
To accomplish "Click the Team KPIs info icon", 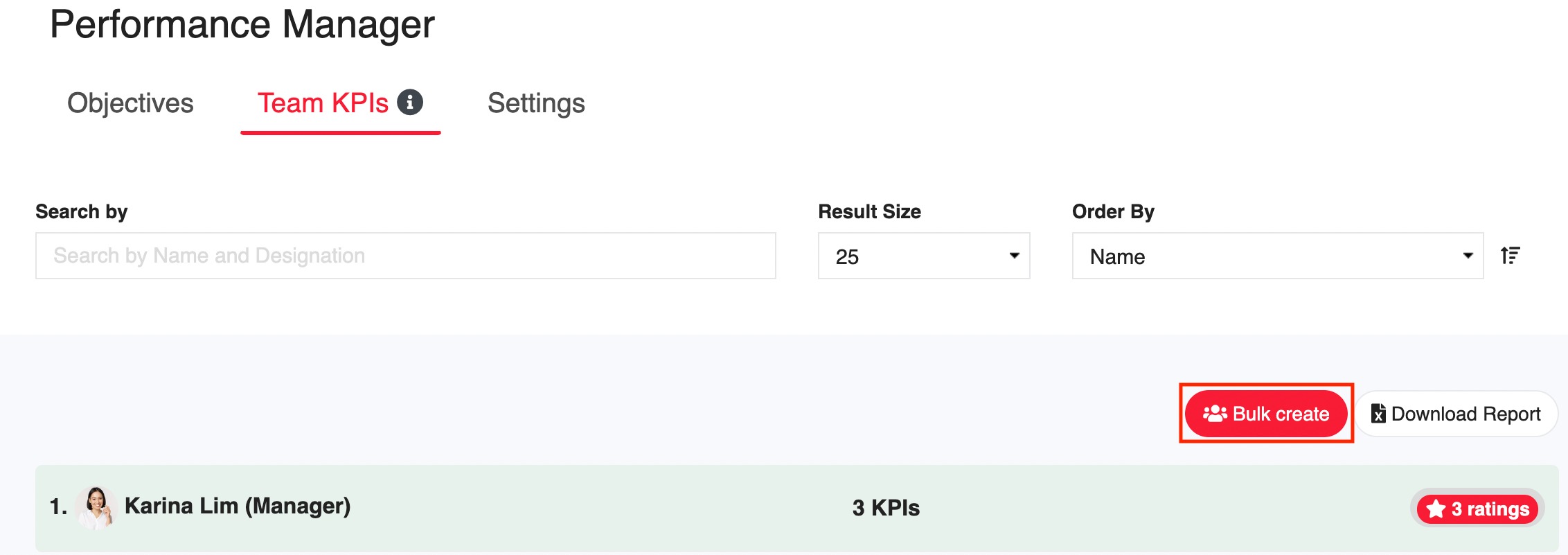I will [409, 103].
